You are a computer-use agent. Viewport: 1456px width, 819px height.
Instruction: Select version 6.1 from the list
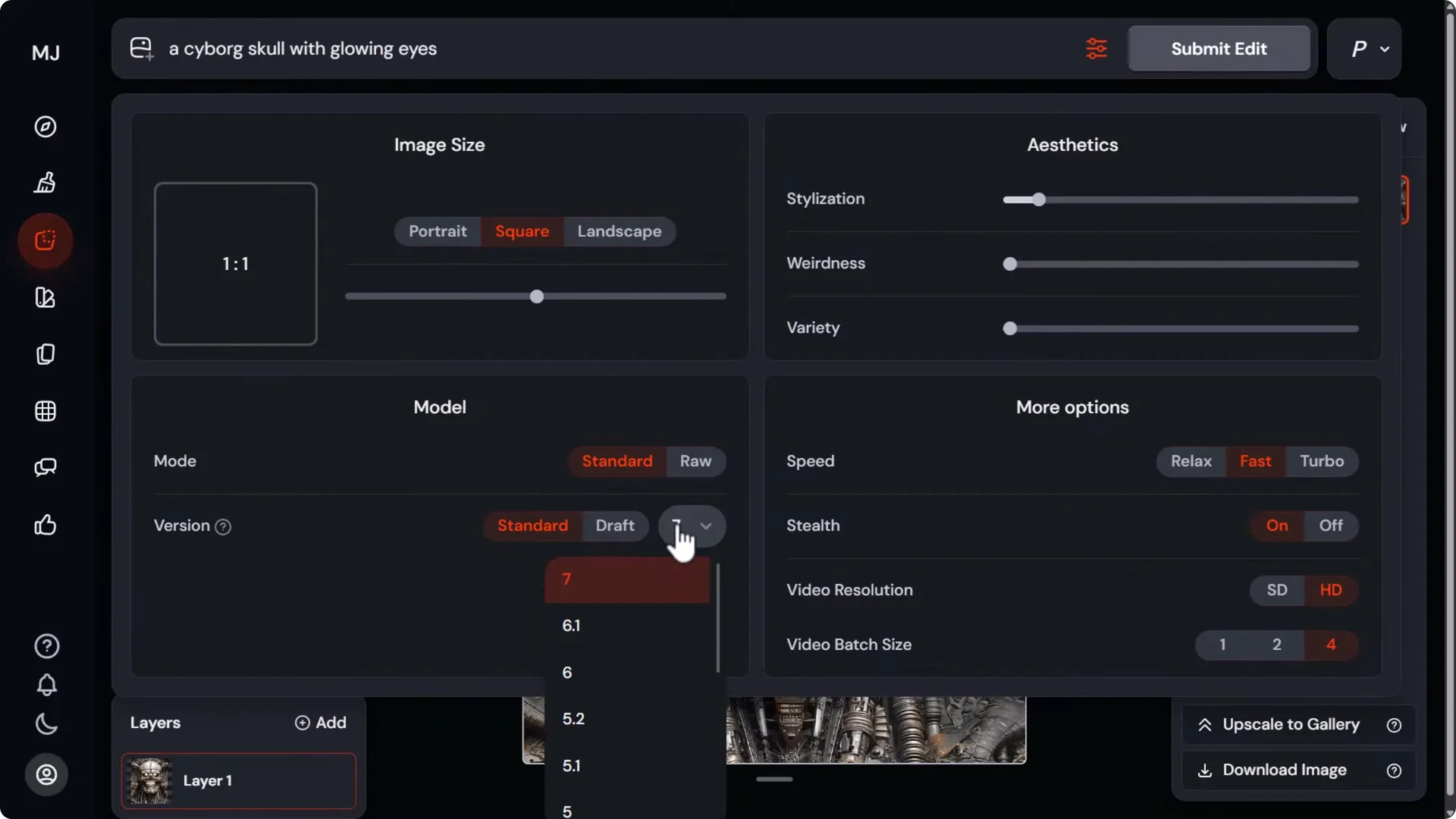coord(572,626)
